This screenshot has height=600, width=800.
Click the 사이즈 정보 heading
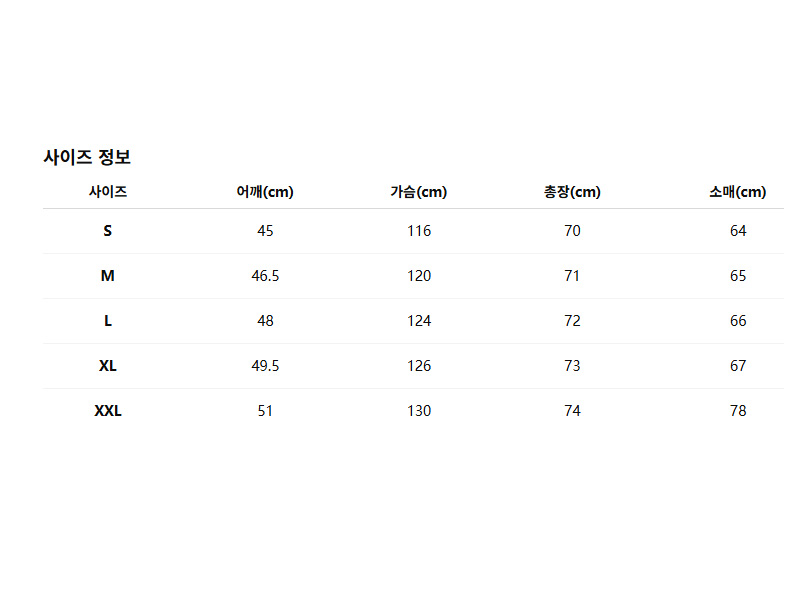(87, 157)
